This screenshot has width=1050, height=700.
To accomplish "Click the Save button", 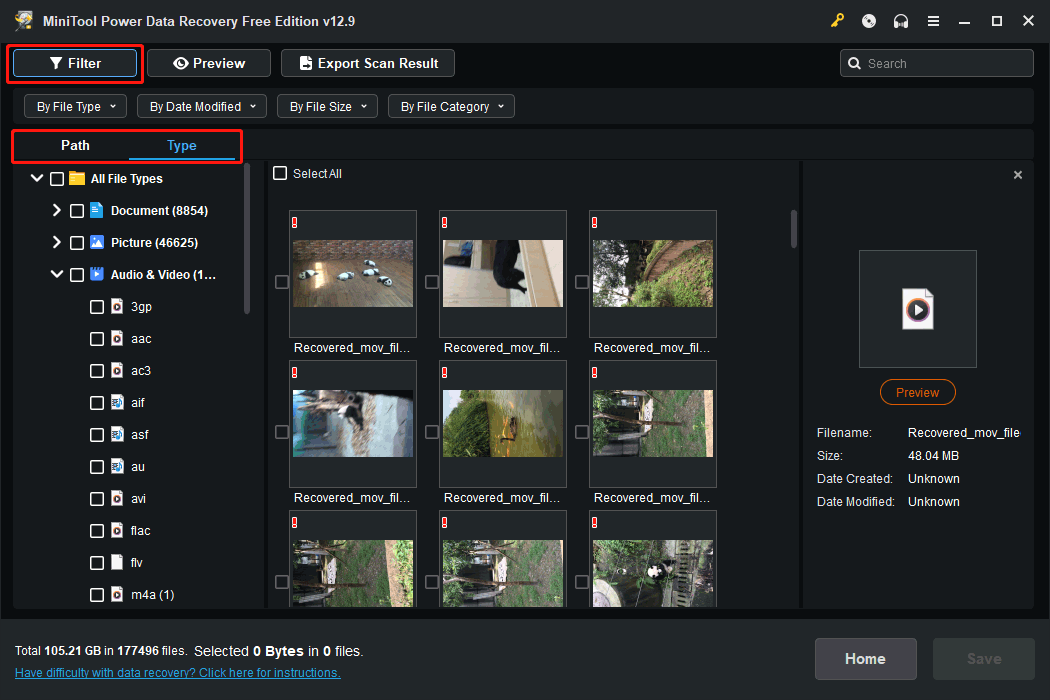I will (x=984, y=659).
